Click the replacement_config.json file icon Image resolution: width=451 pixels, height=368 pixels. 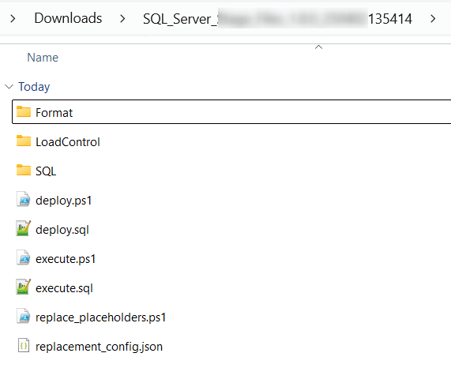coord(23,346)
